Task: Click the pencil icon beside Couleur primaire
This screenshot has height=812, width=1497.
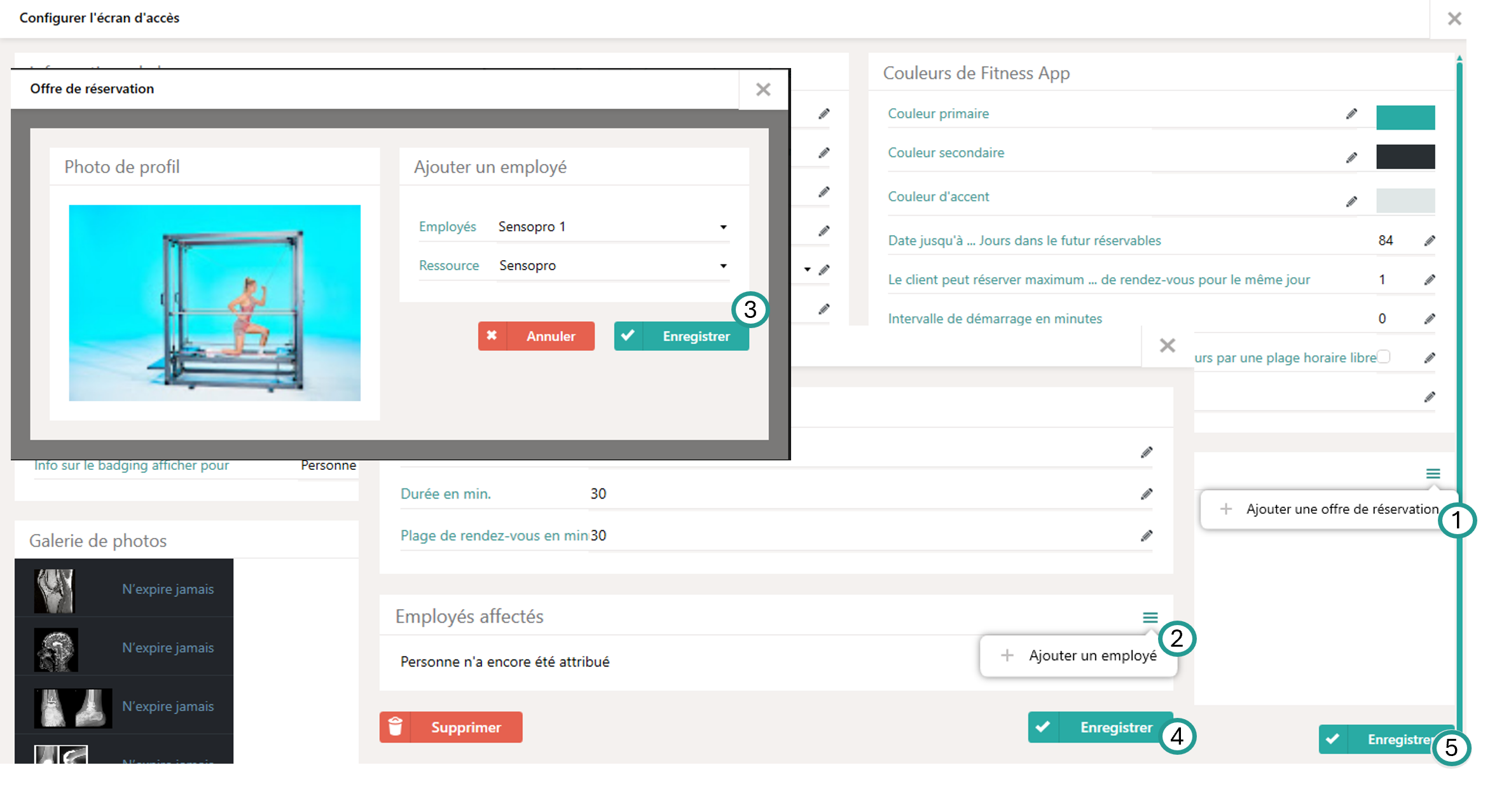Action: 1351,114
